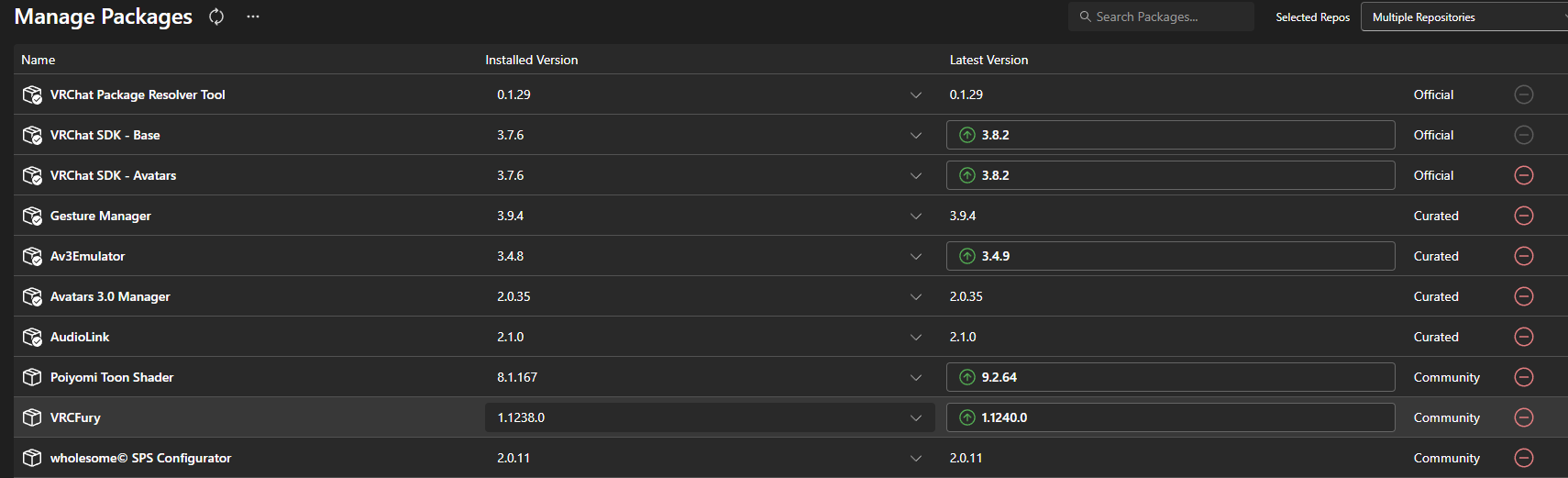The image size is (1568, 478).
Task: Remove Gesture Manager package
Action: click(1524, 216)
